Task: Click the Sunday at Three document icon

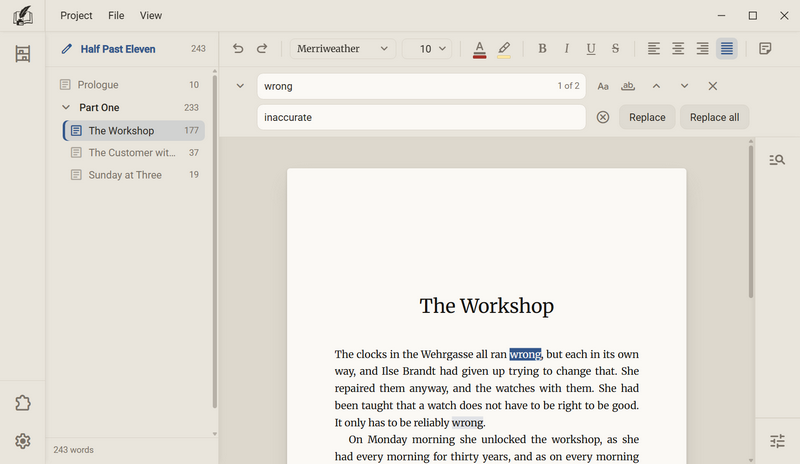Action: [76, 175]
